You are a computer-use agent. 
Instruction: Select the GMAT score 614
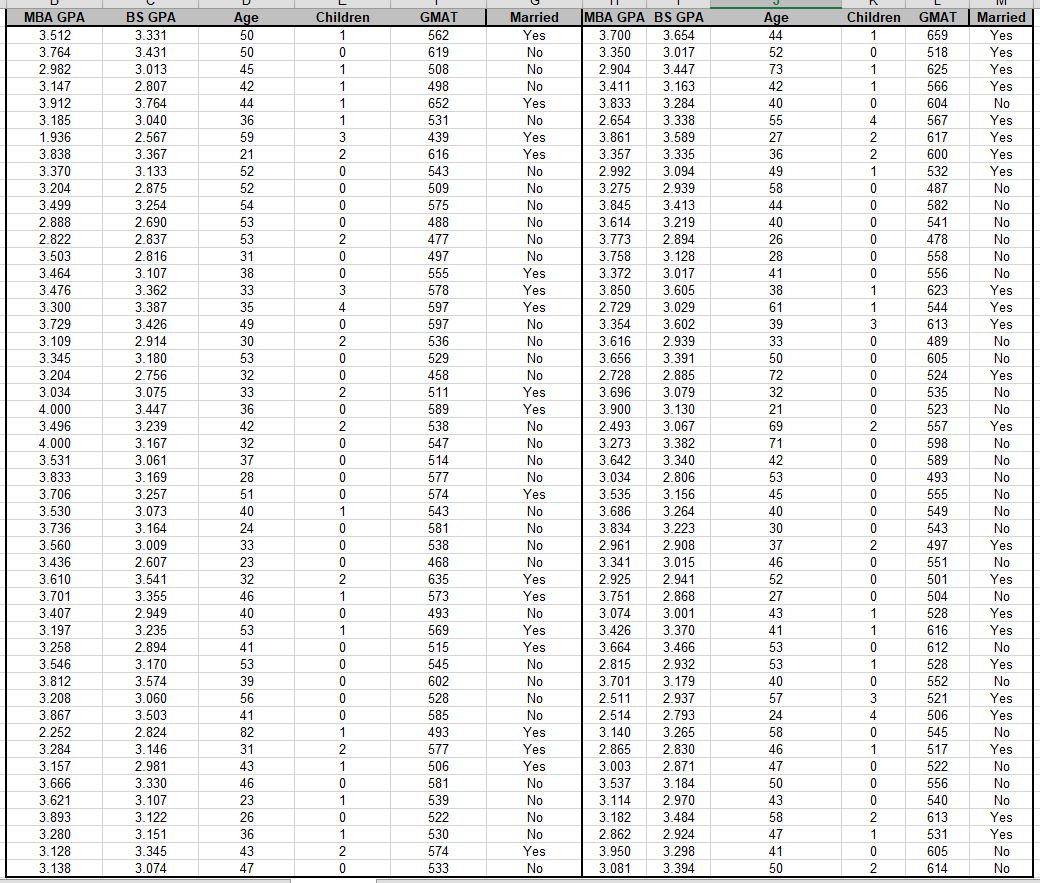937,868
